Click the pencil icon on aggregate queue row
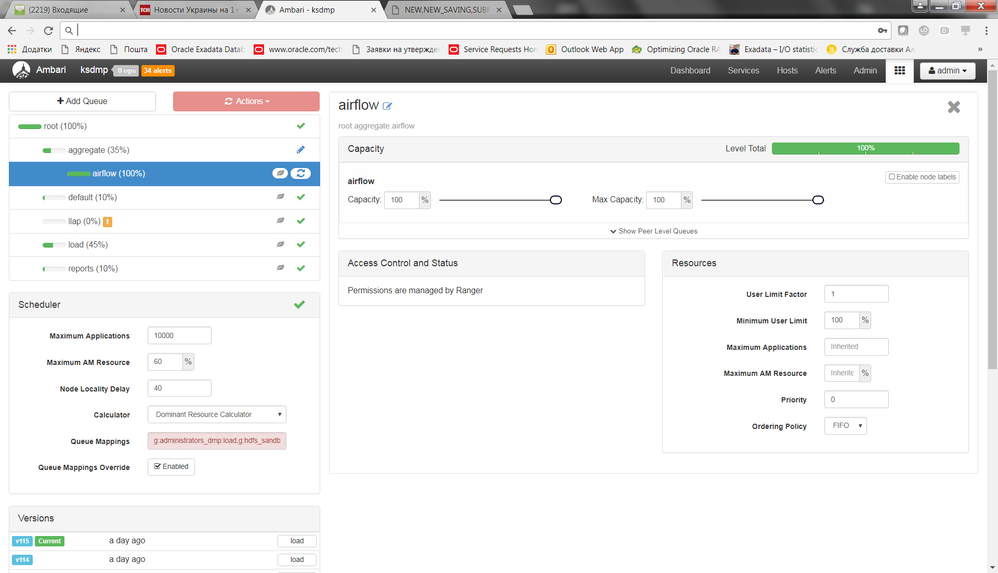 click(300, 150)
